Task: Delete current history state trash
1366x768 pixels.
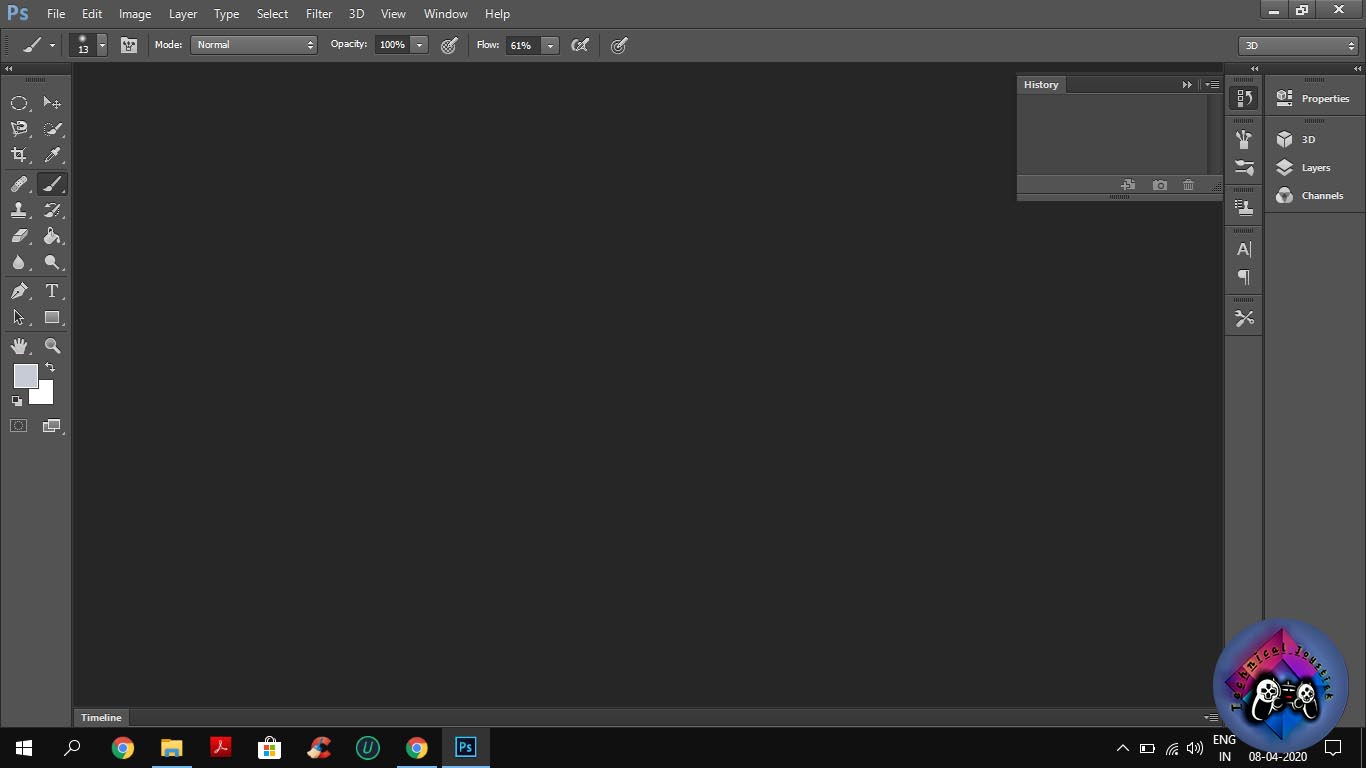Action: pos(1188,185)
